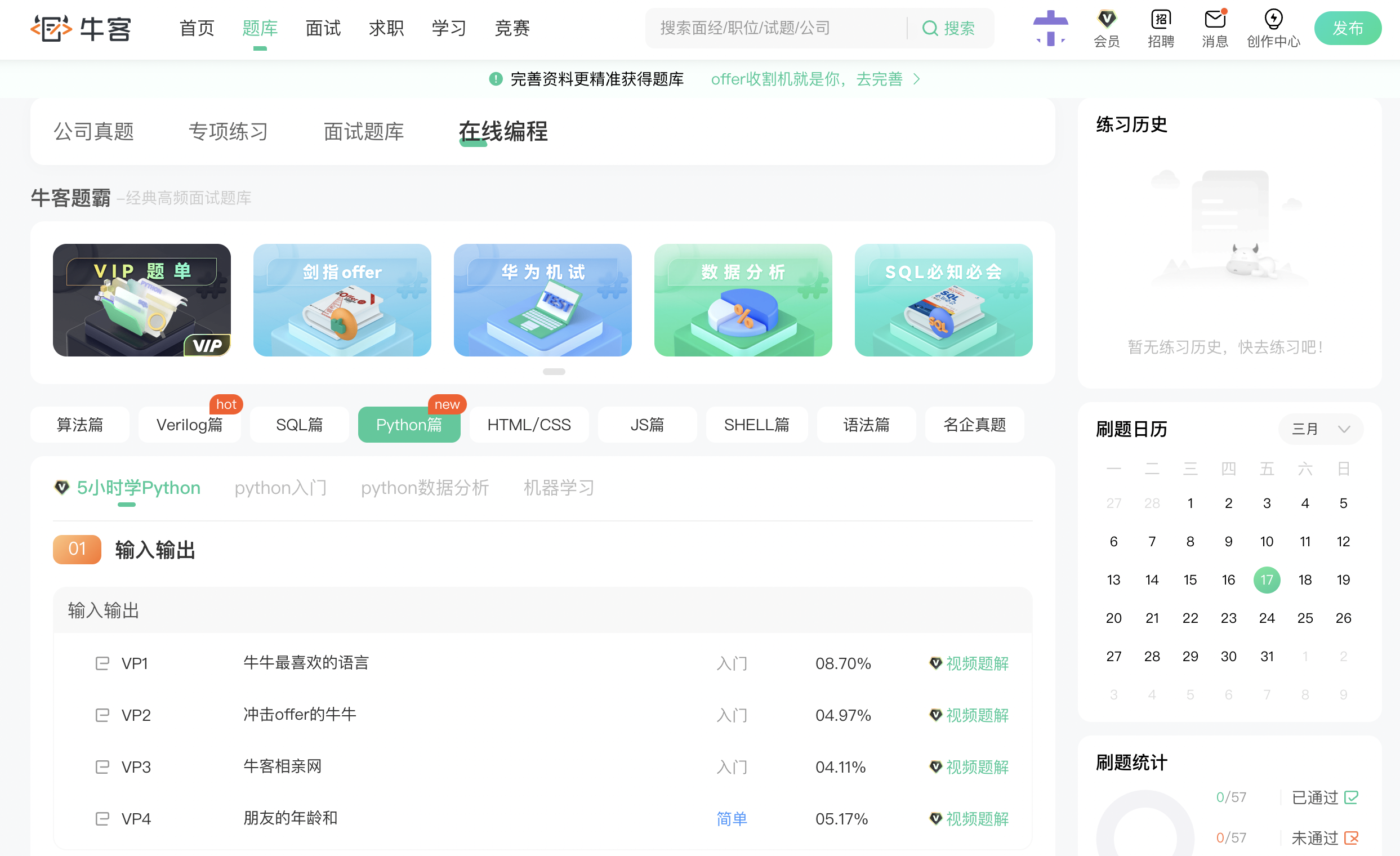
Task: Click the carousel scroll indicator bar
Action: (x=554, y=372)
